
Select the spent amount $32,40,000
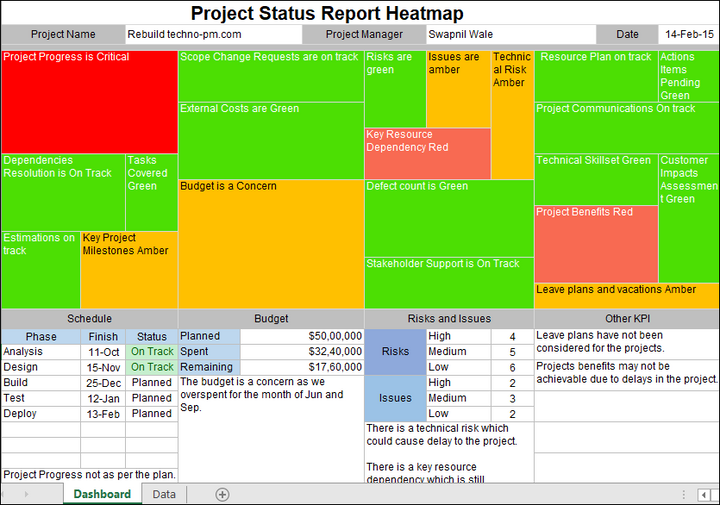coord(302,352)
